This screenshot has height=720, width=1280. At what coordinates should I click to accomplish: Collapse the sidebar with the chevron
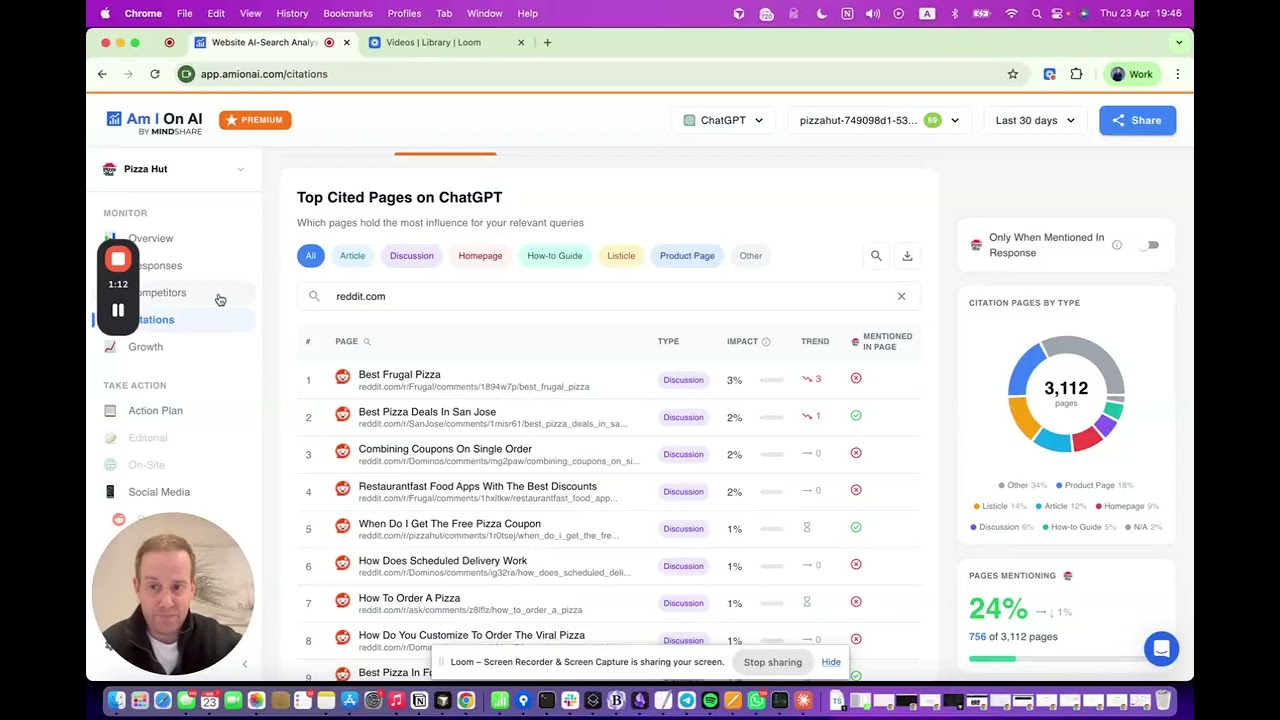pyautogui.click(x=245, y=664)
